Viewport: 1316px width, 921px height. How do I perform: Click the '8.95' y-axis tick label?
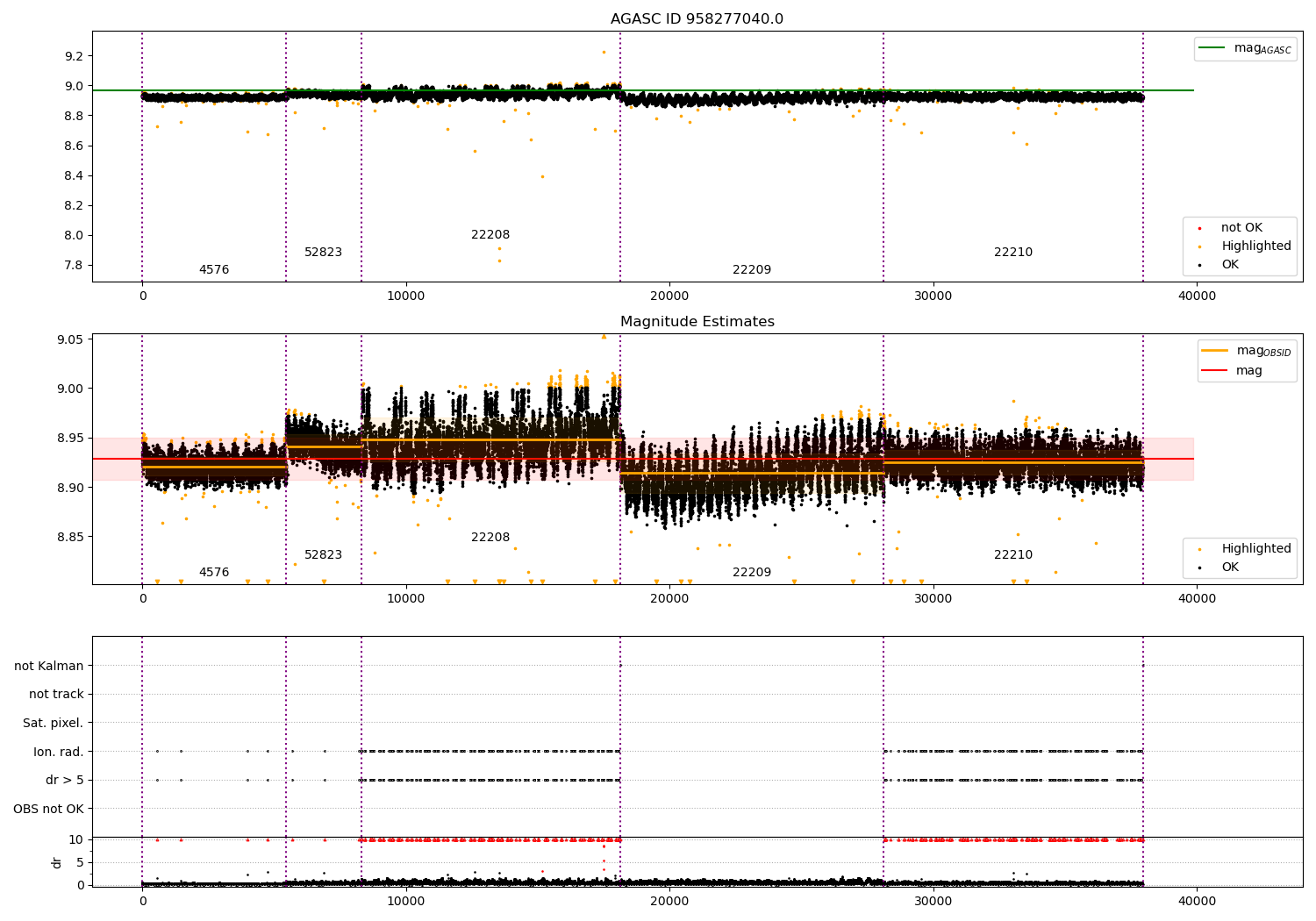tap(70, 439)
